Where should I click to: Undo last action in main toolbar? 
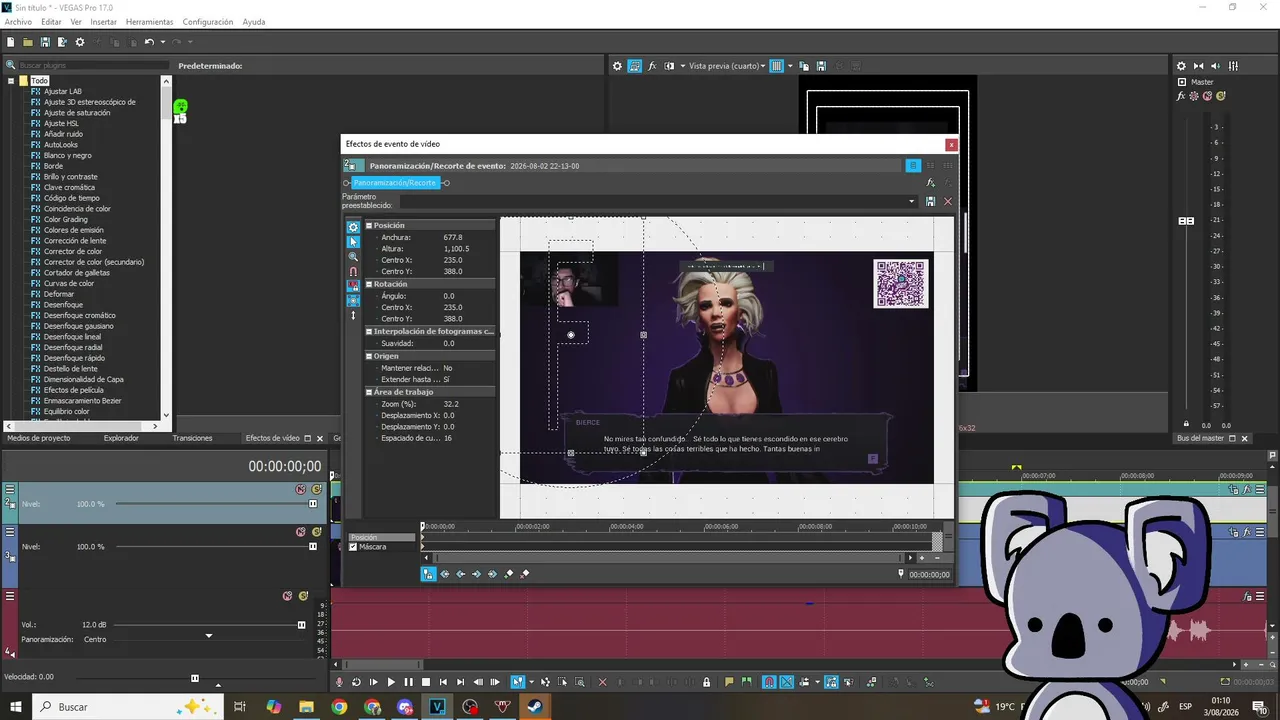point(149,42)
